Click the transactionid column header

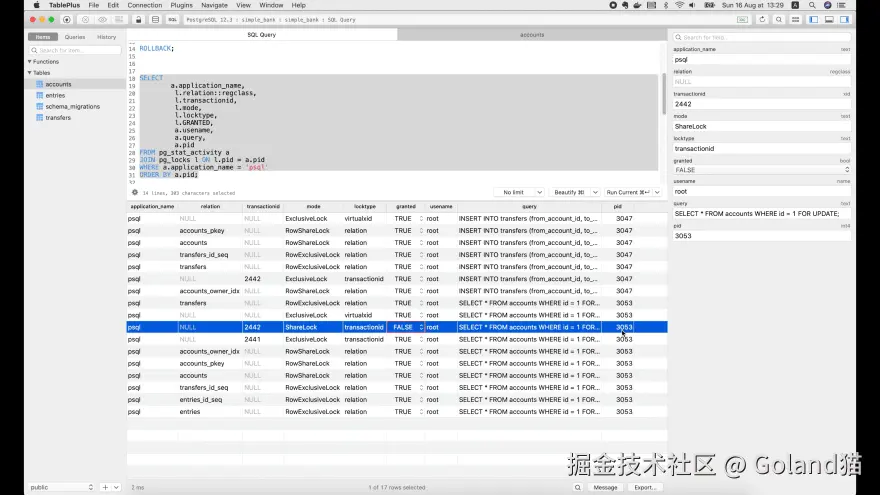[x=263, y=207]
